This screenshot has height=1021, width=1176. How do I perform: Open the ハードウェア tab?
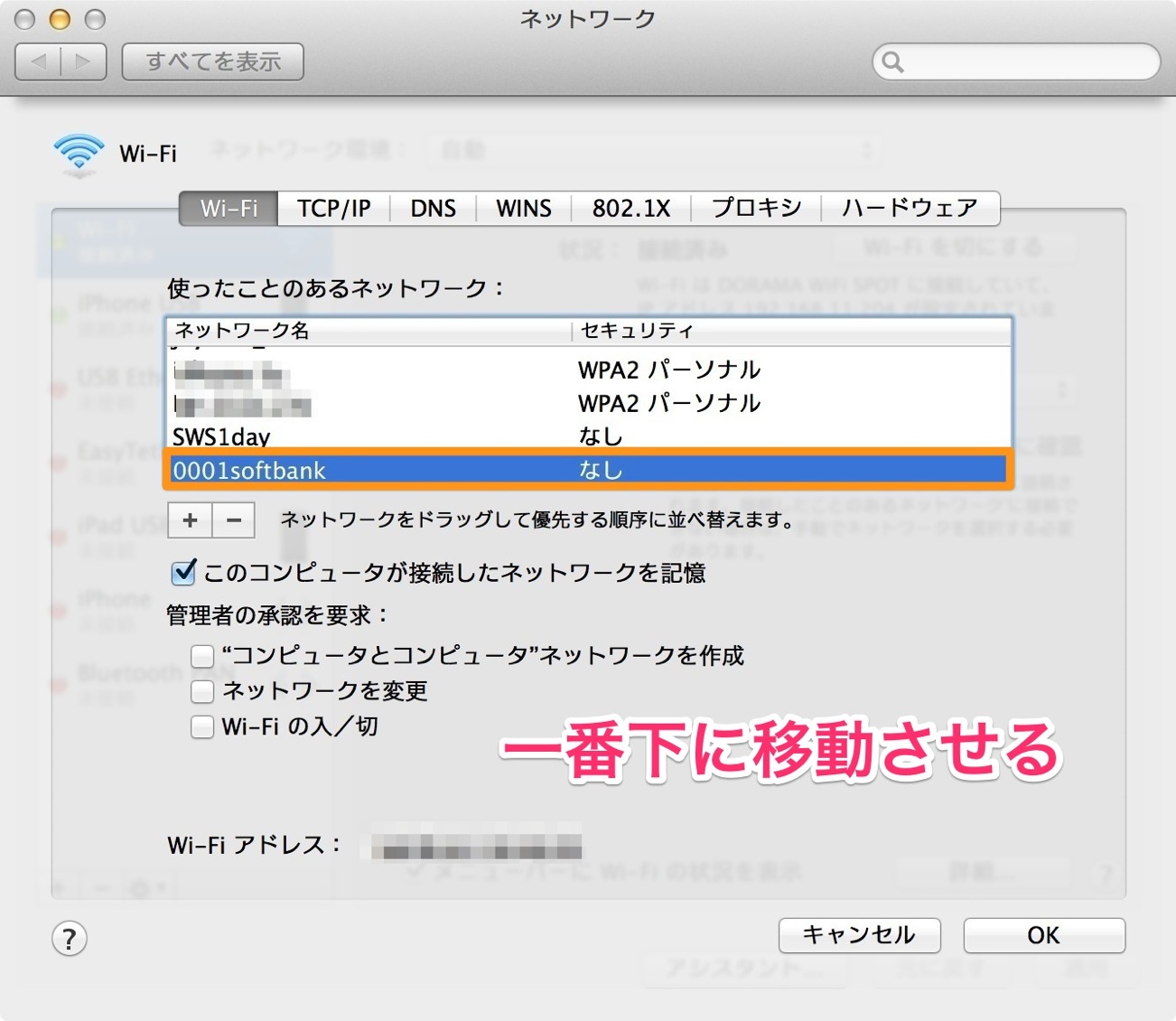[x=910, y=208]
